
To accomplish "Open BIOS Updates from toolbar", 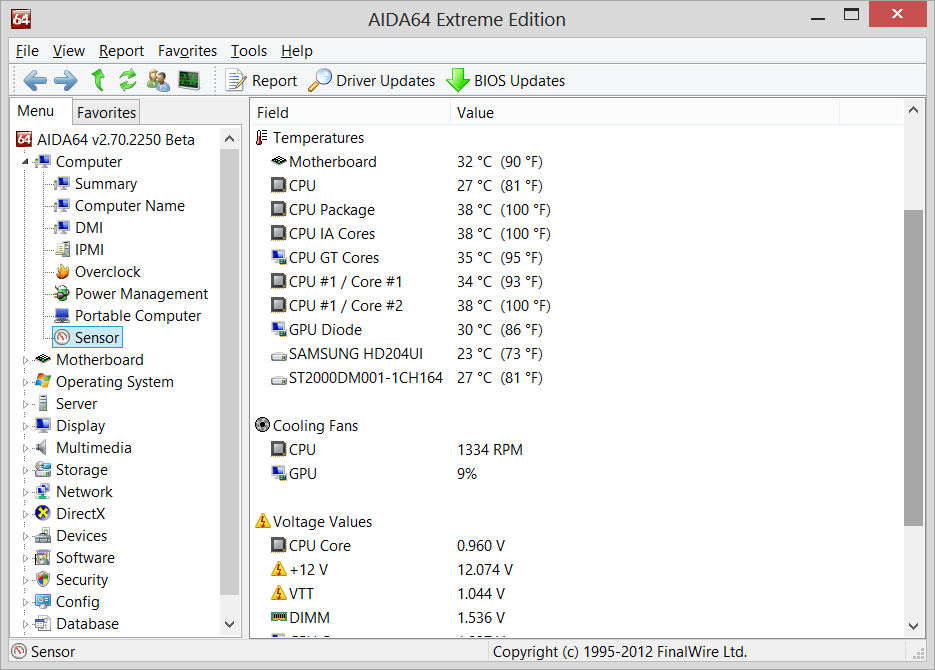I will [x=506, y=81].
